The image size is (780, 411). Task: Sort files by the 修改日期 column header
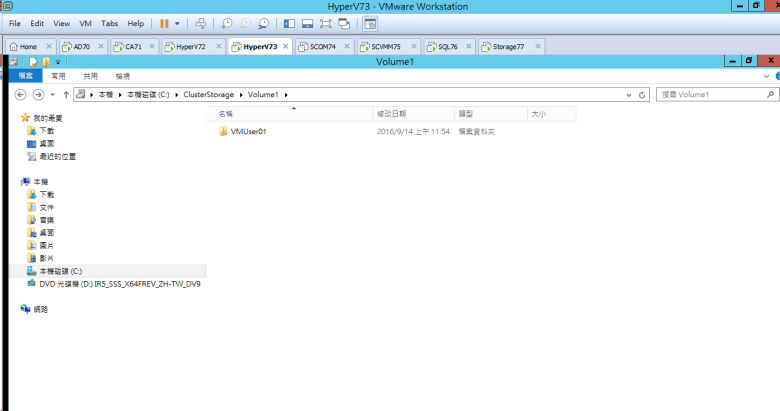point(391,114)
